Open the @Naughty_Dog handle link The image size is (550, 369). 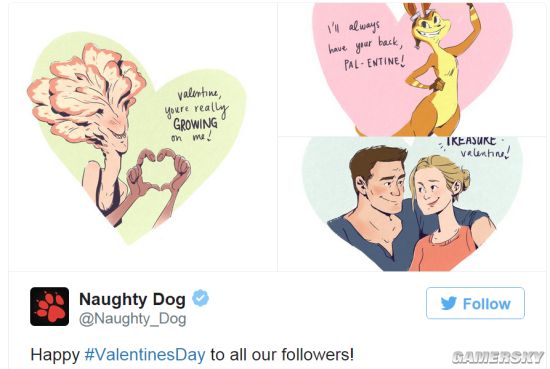tap(133, 319)
